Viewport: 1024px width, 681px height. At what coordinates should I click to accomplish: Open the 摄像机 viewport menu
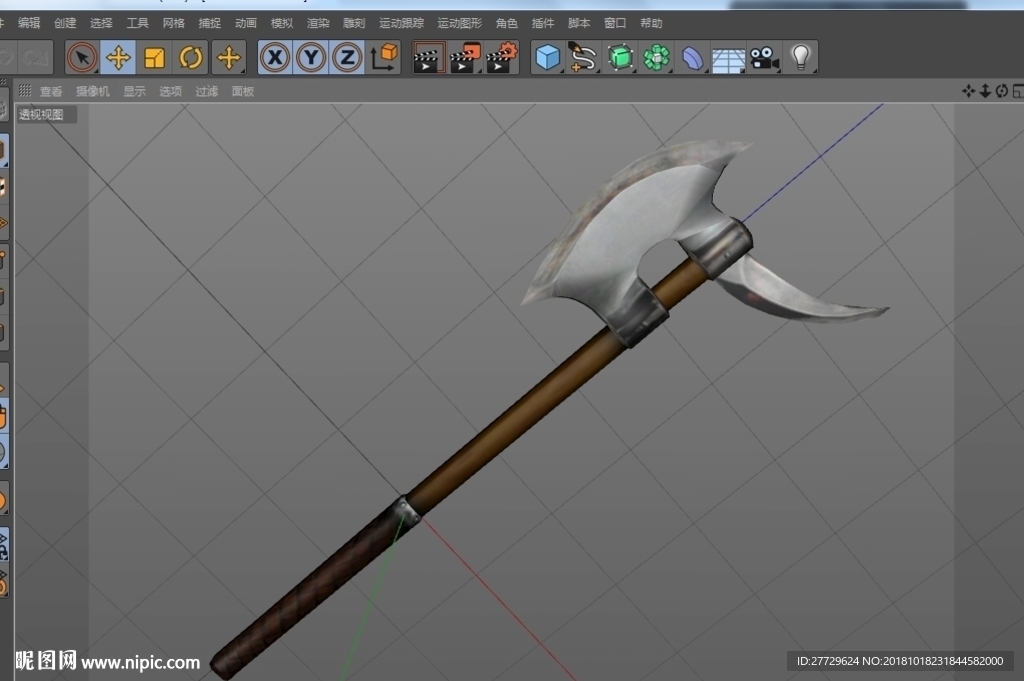pos(93,91)
